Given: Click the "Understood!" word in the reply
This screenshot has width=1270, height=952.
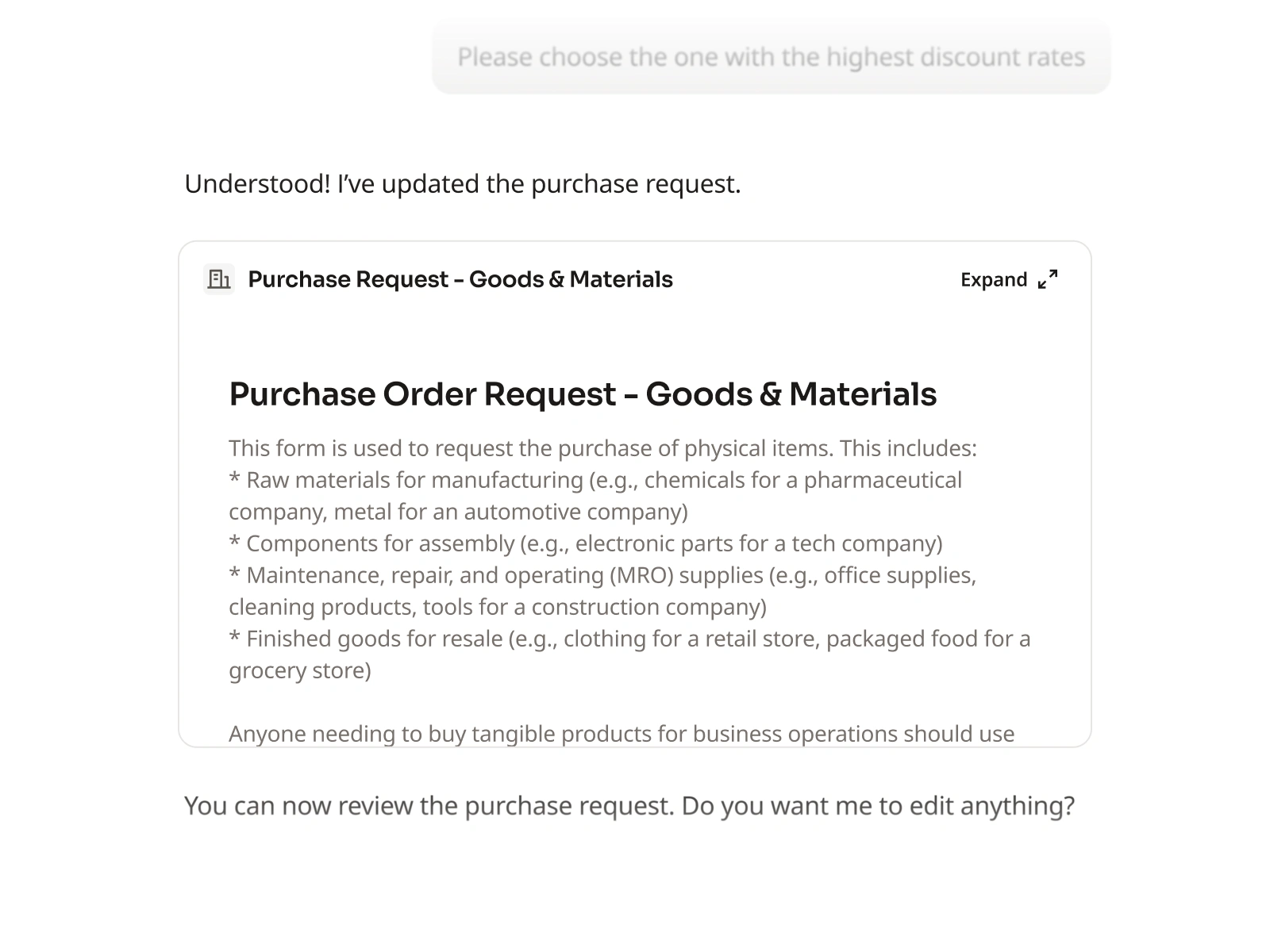Looking at the screenshot, I should (x=257, y=184).
